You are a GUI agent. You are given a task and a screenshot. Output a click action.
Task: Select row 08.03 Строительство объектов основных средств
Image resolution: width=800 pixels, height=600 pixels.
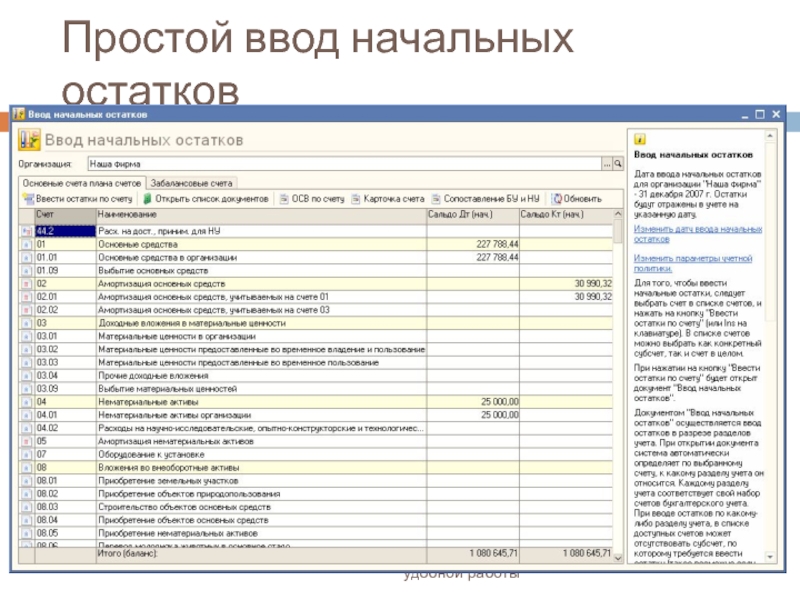pyautogui.click(x=316, y=507)
